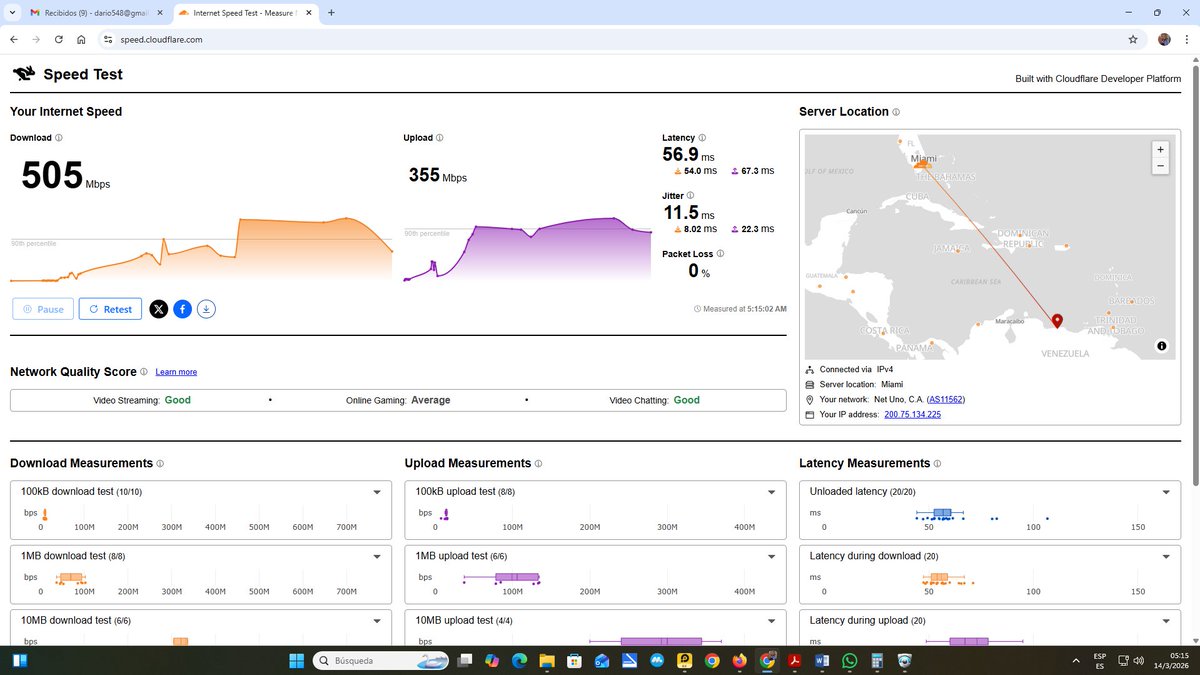Open the Download Measurements info icon
1200x675 pixels.
[x=160, y=464]
